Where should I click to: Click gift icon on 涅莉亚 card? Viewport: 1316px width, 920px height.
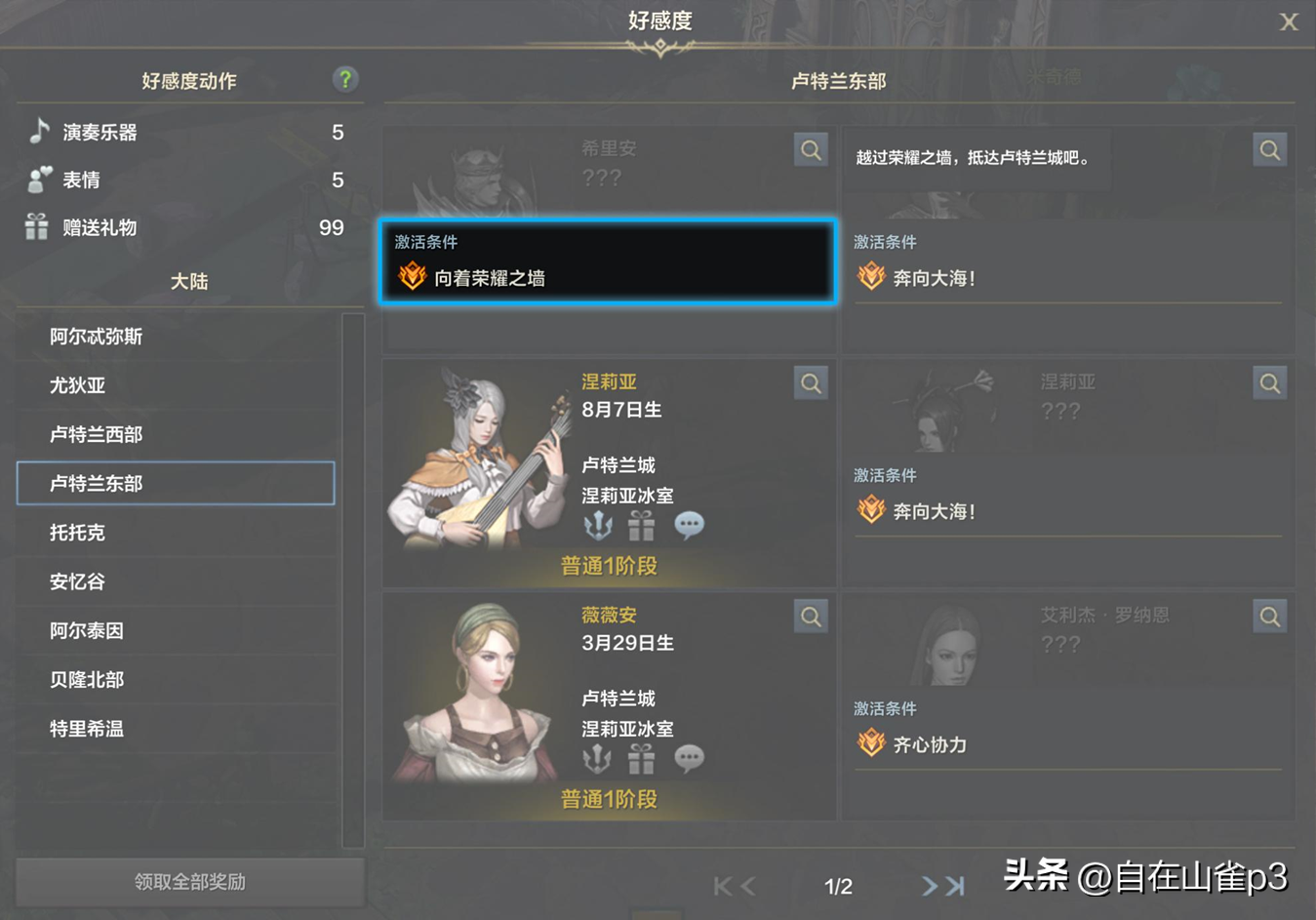click(641, 525)
